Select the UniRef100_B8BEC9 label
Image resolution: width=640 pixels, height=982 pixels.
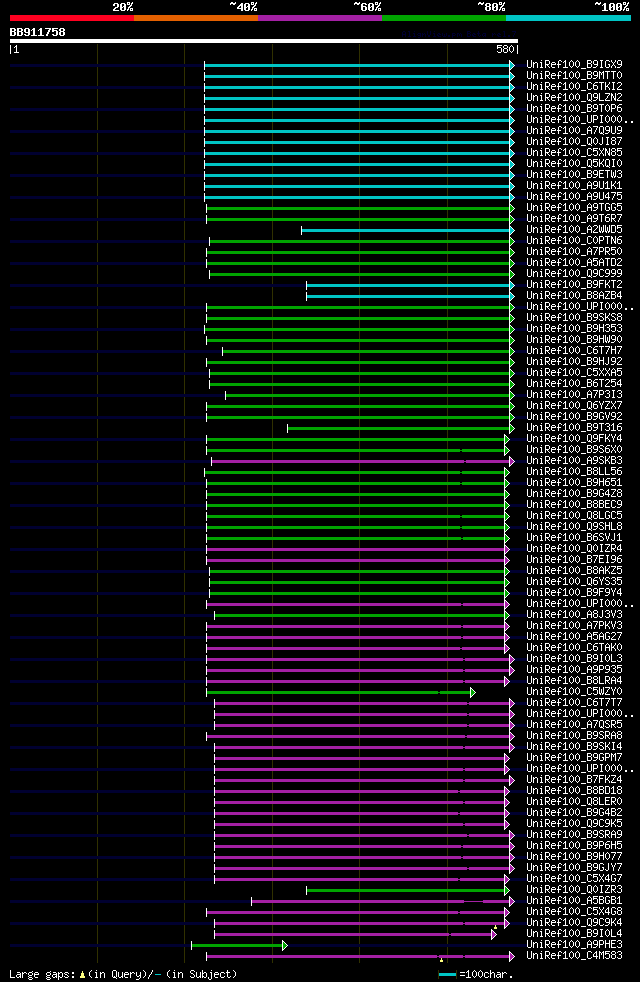(x=574, y=505)
